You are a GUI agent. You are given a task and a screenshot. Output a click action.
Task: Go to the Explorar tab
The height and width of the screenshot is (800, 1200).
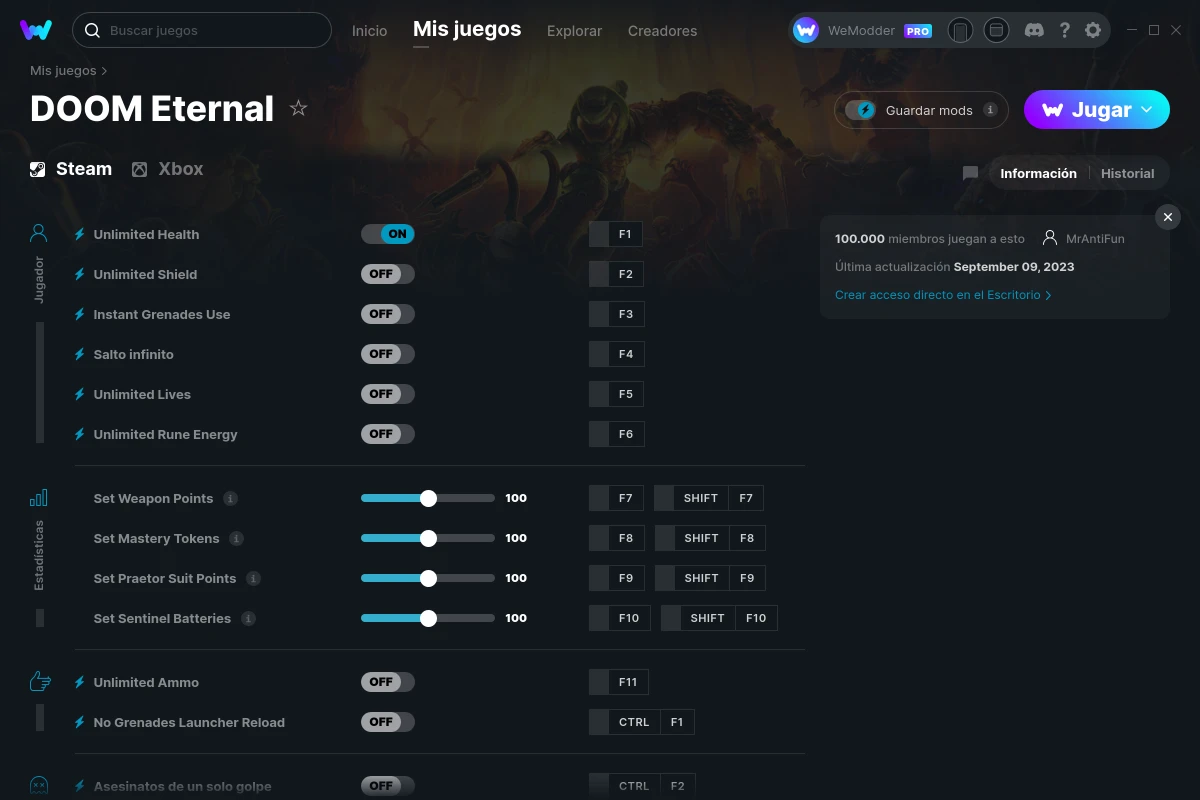coord(574,31)
